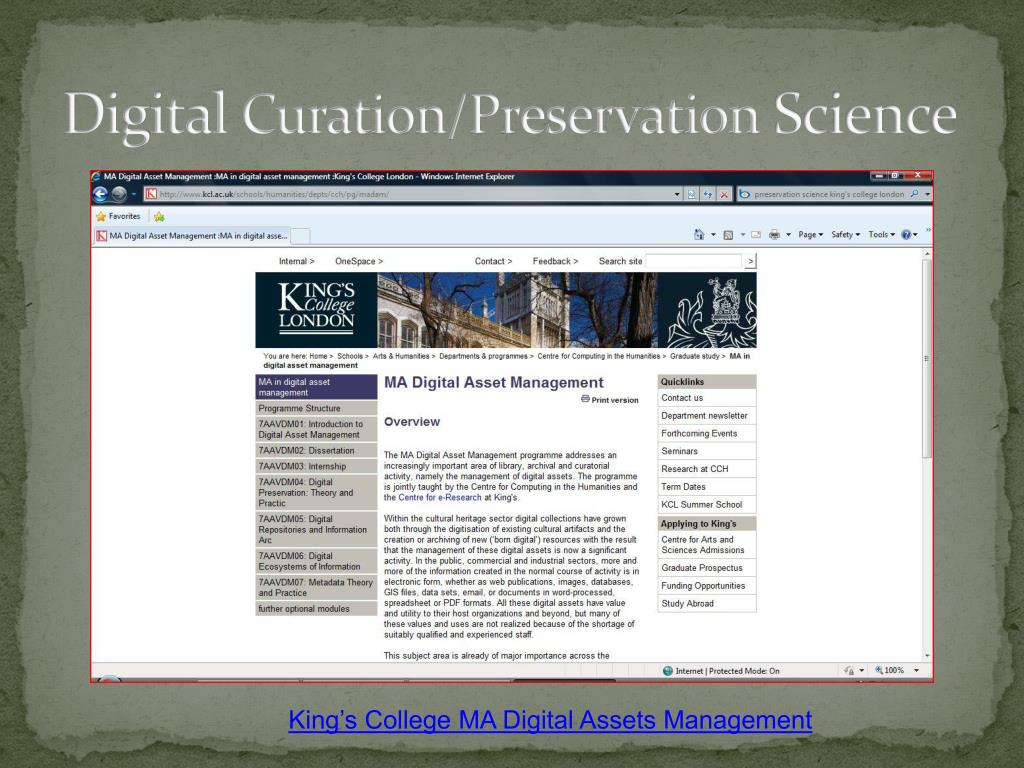Open 7AAVDM02: Dissertation sidebar item
Screen dimensions: 1024x768
point(316,451)
